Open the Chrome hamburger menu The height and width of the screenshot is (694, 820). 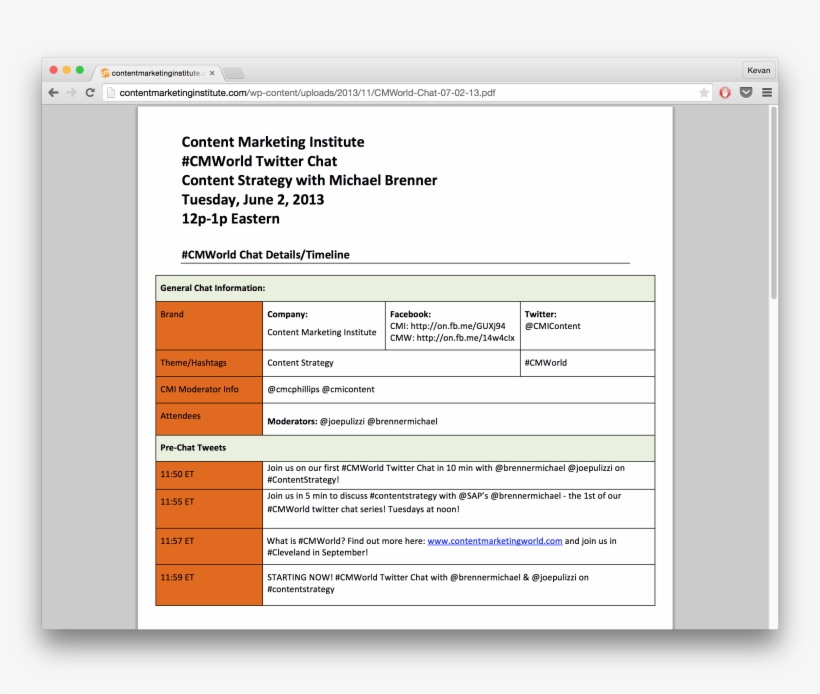(x=767, y=93)
